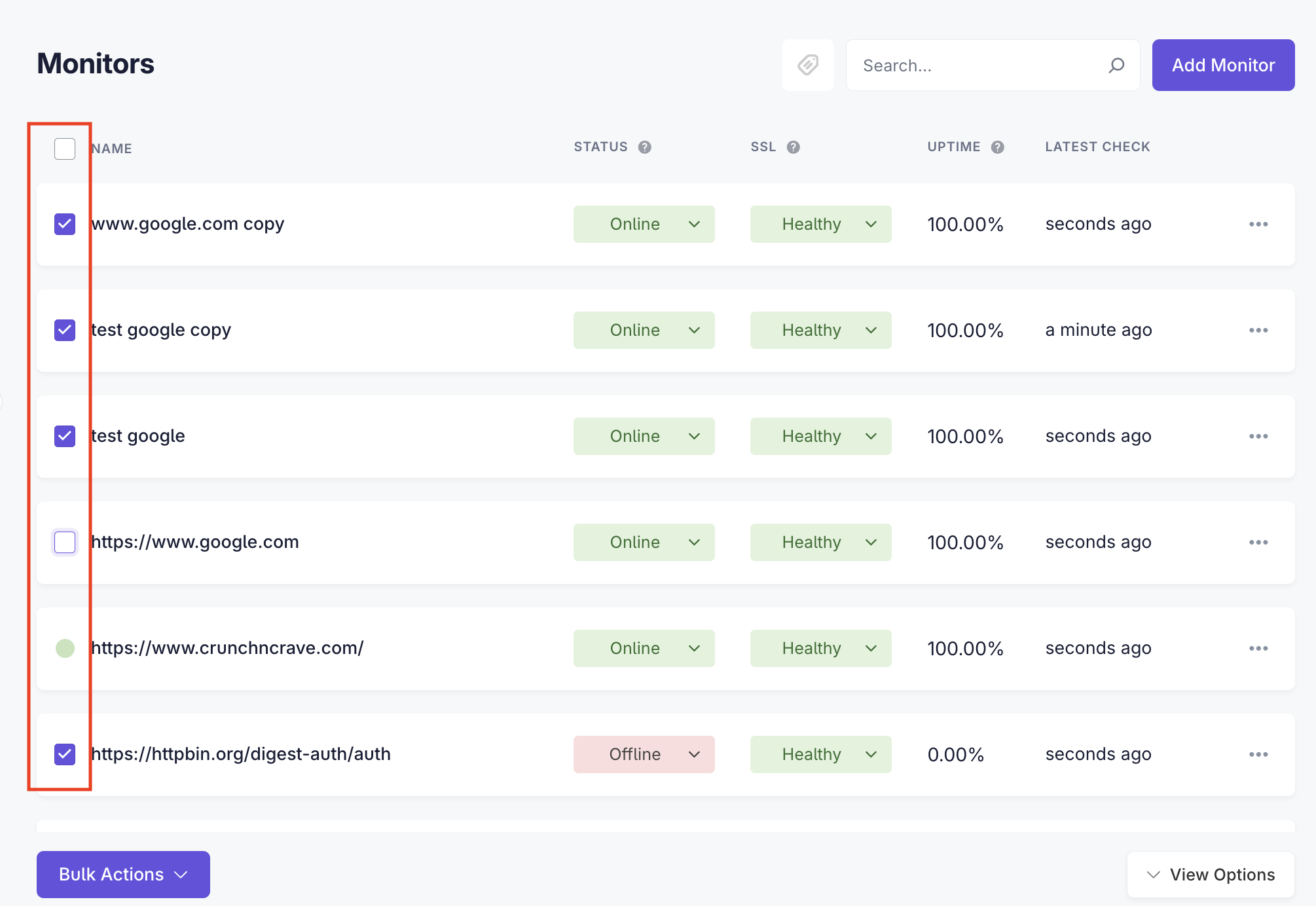Screen dimensions: 1316x906
Task: Open the Uptime help question icon
Action: pyautogui.click(x=998, y=147)
